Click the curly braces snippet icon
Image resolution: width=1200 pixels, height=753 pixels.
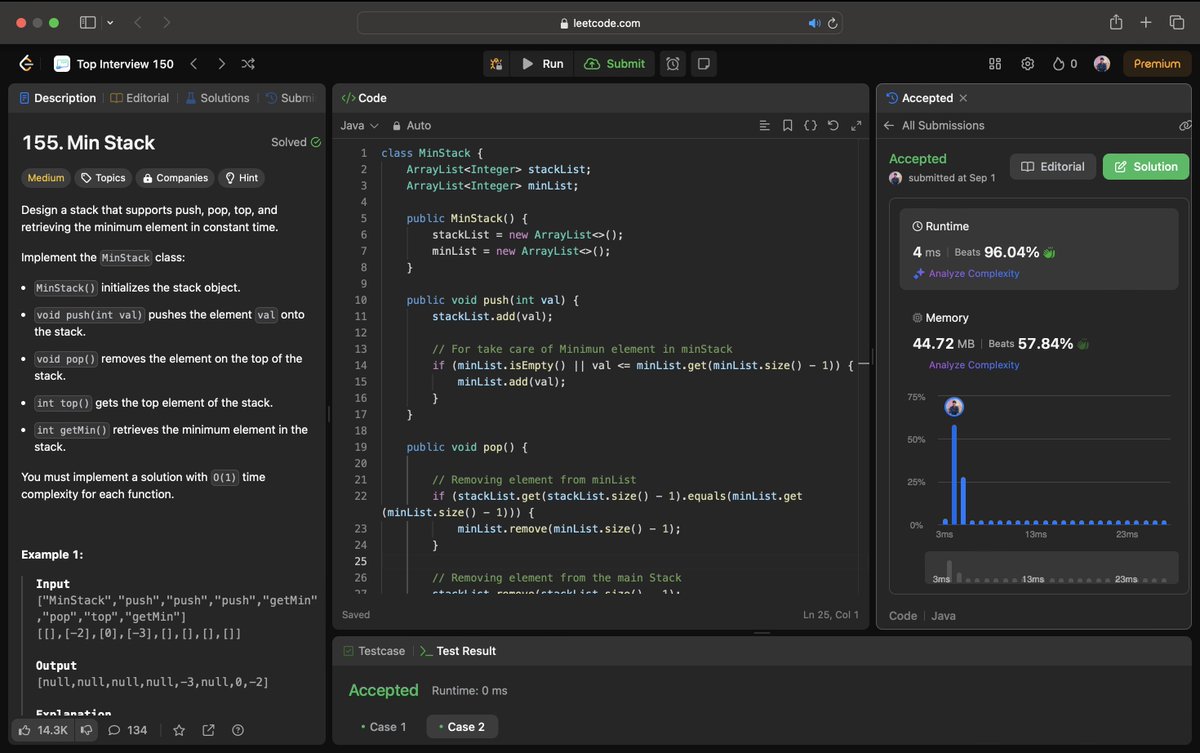click(811, 126)
